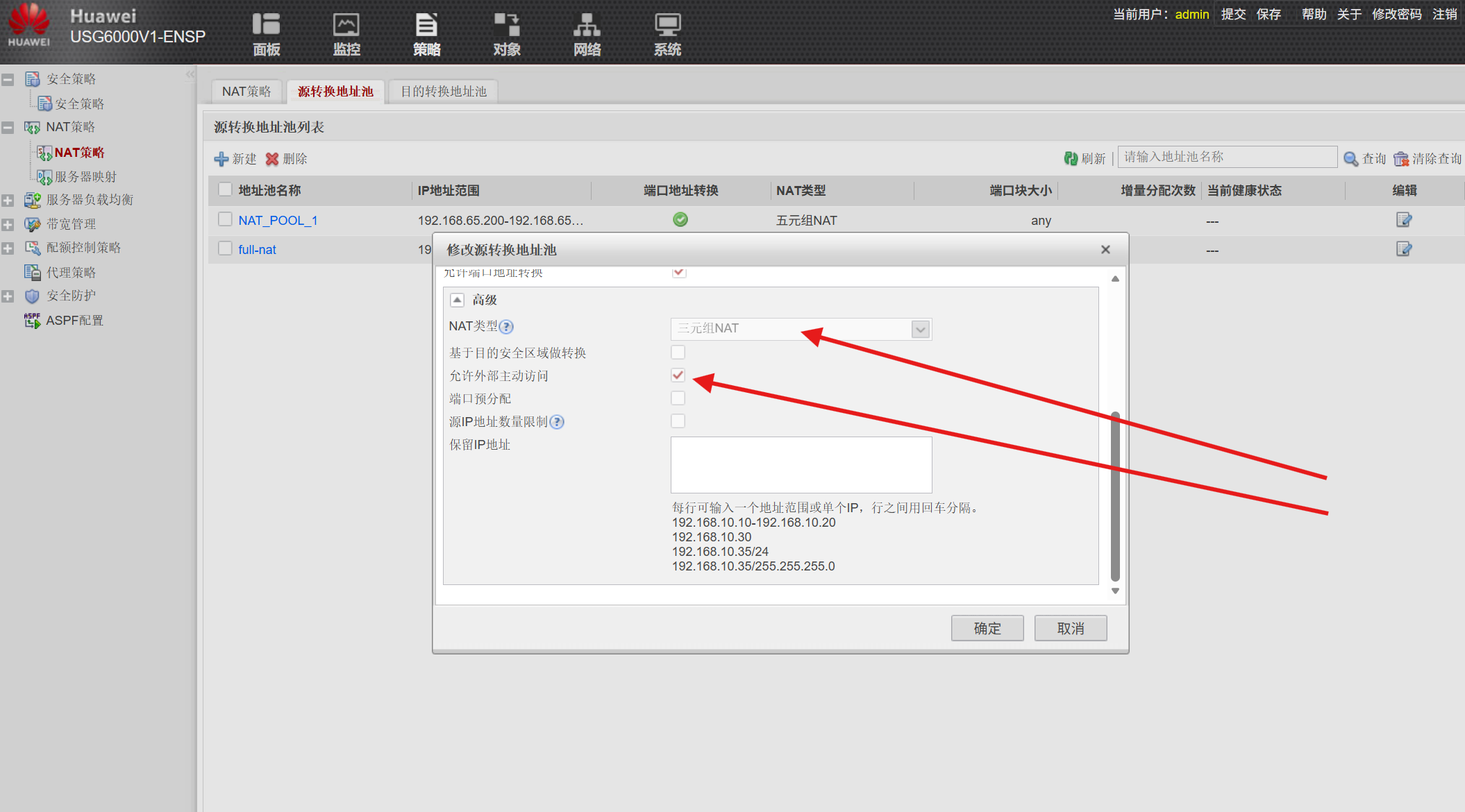Click the NAT类型 help question icon

click(x=507, y=327)
